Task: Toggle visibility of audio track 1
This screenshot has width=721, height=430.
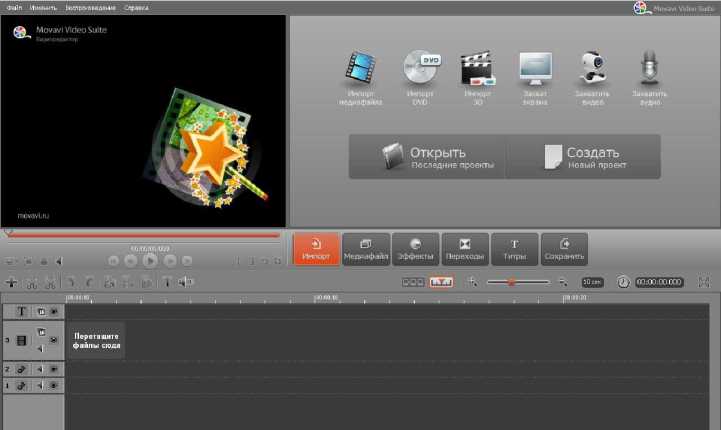Action: click(54, 386)
